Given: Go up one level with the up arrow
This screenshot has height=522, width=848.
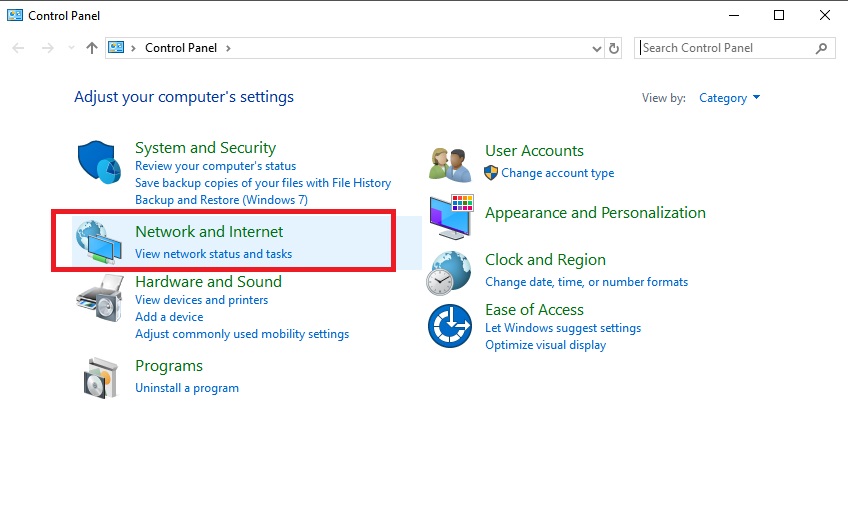Looking at the screenshot, I should point(92,48).
